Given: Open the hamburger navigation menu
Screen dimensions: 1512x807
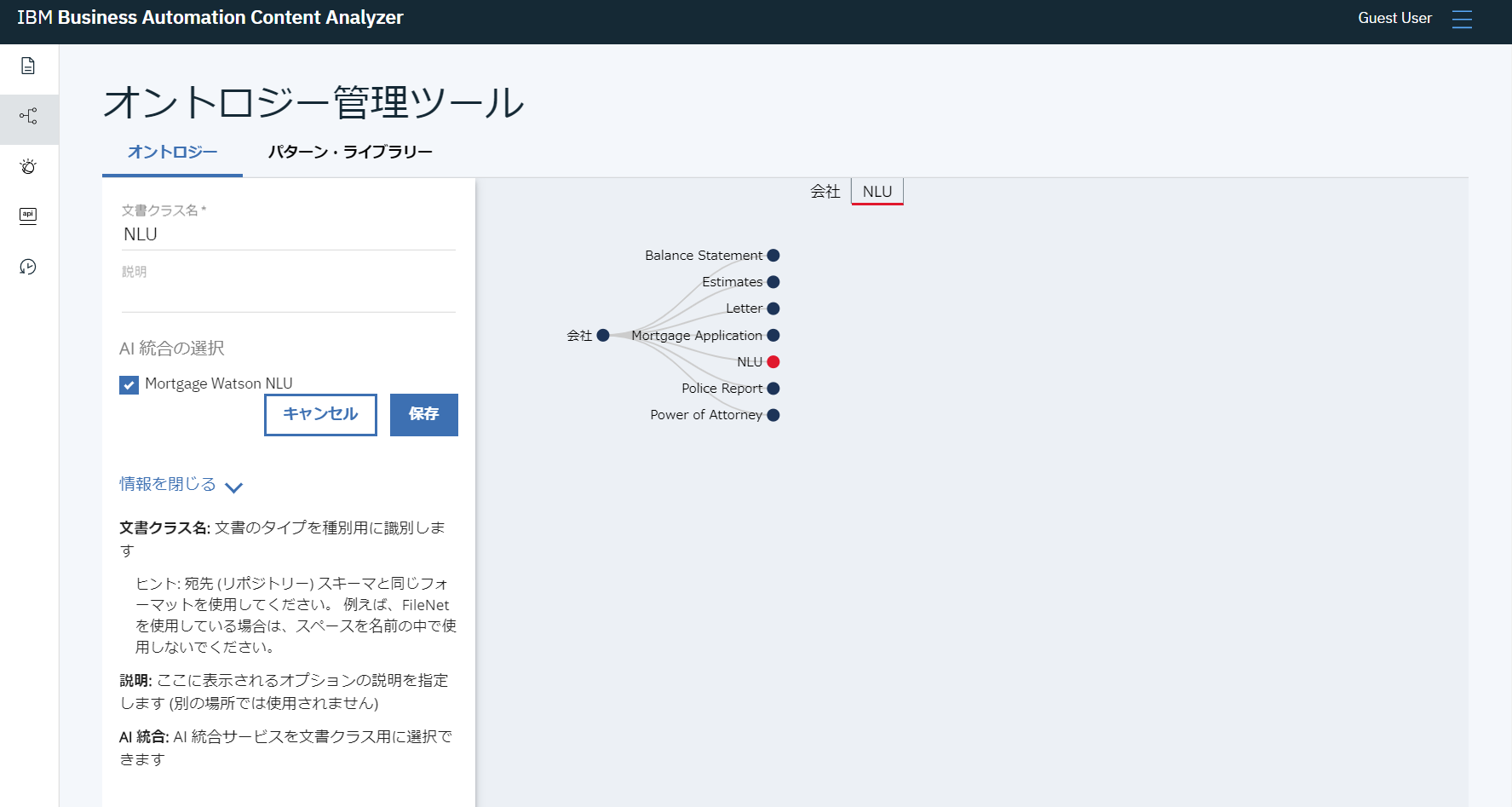Looking at the screenshot, I should 1462,19.
